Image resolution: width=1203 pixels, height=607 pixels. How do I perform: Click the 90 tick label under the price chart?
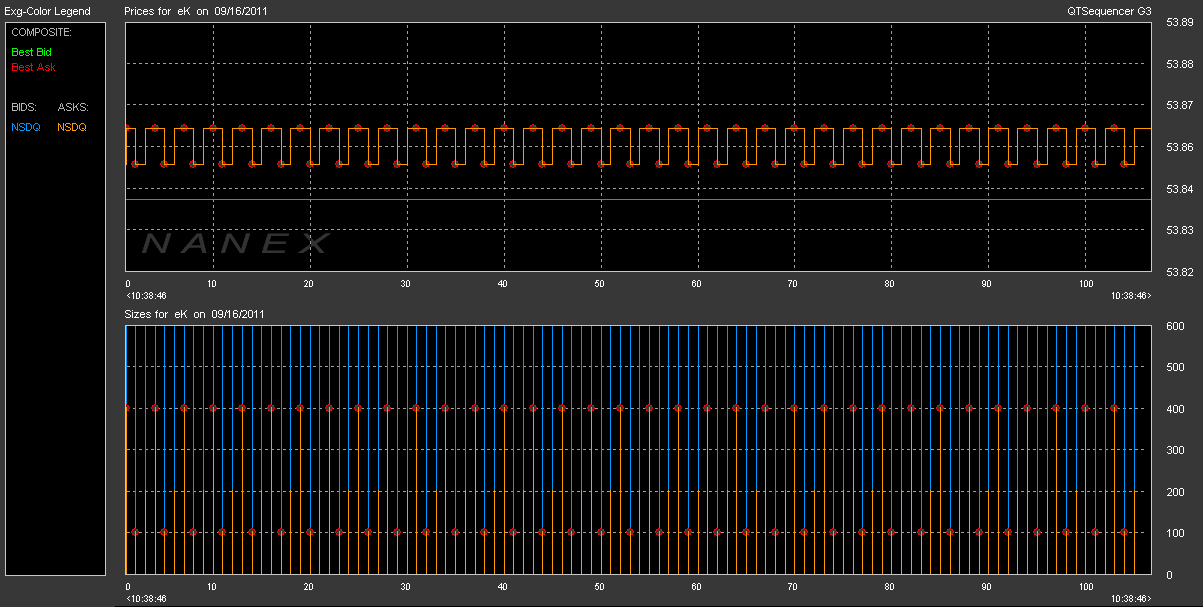click(x=986, y=284)
